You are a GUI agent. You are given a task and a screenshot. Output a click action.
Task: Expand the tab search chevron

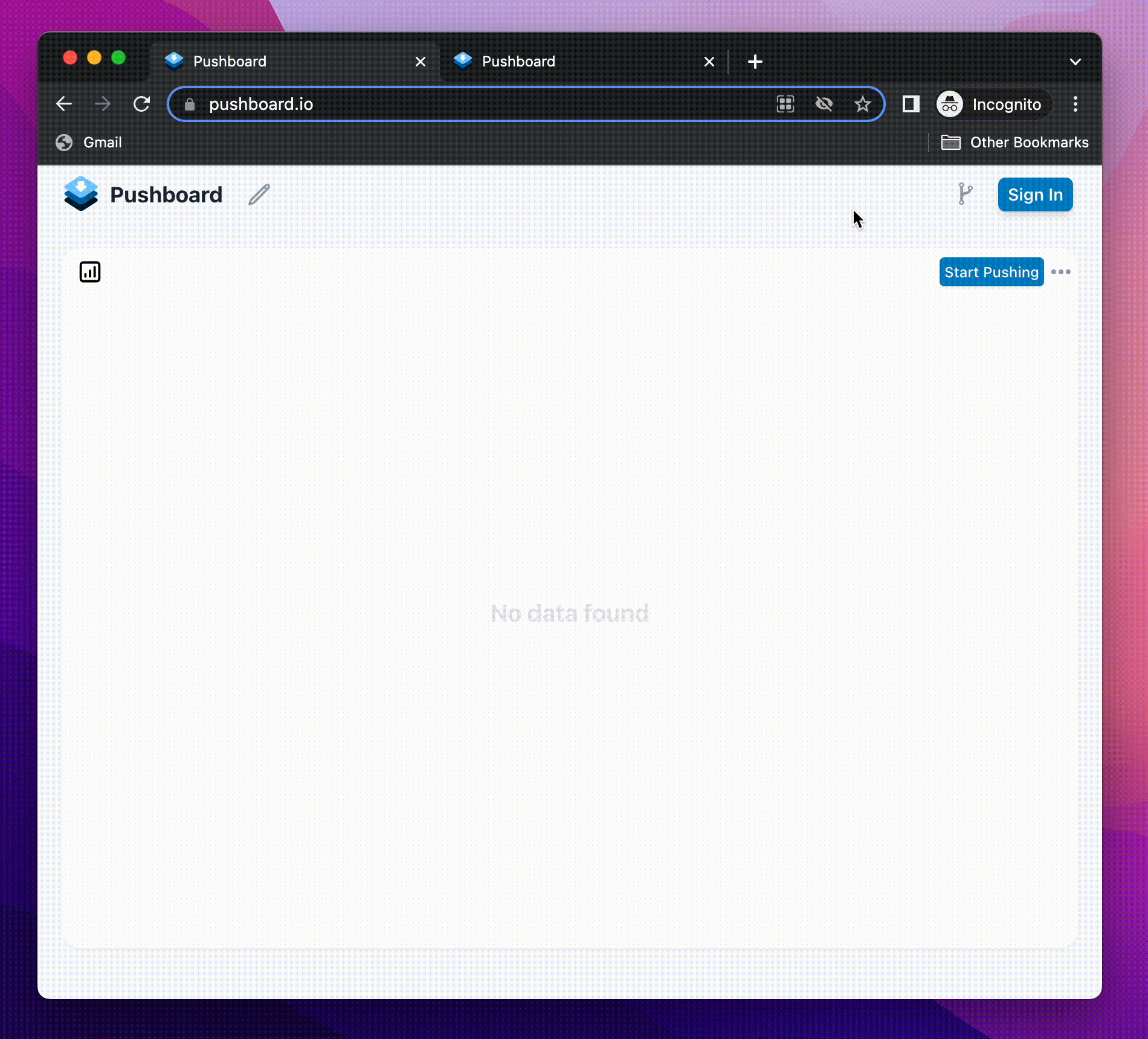tap(1075, 62)
